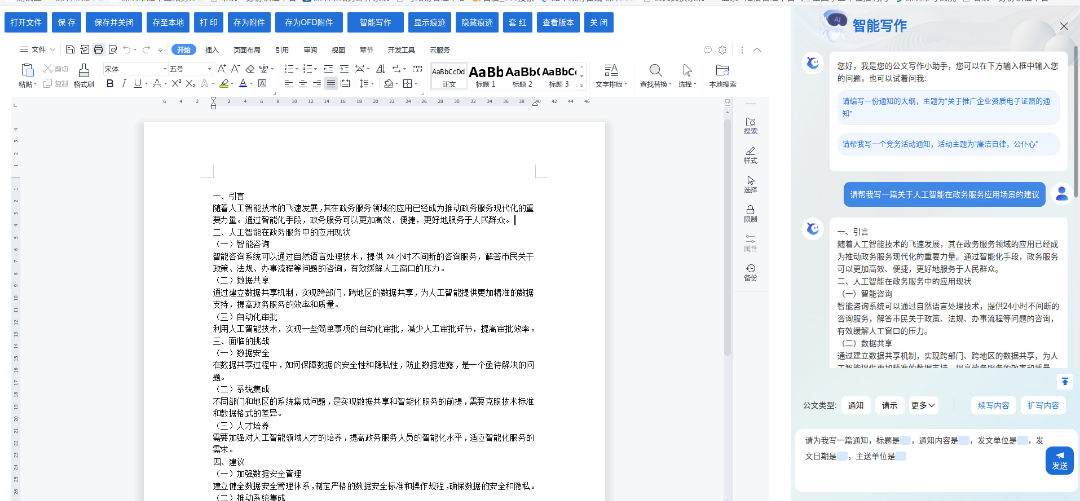This screenshot has width=1080, height=501.
Task: Click the Paste clipboard icon
Action: [28, 70]
